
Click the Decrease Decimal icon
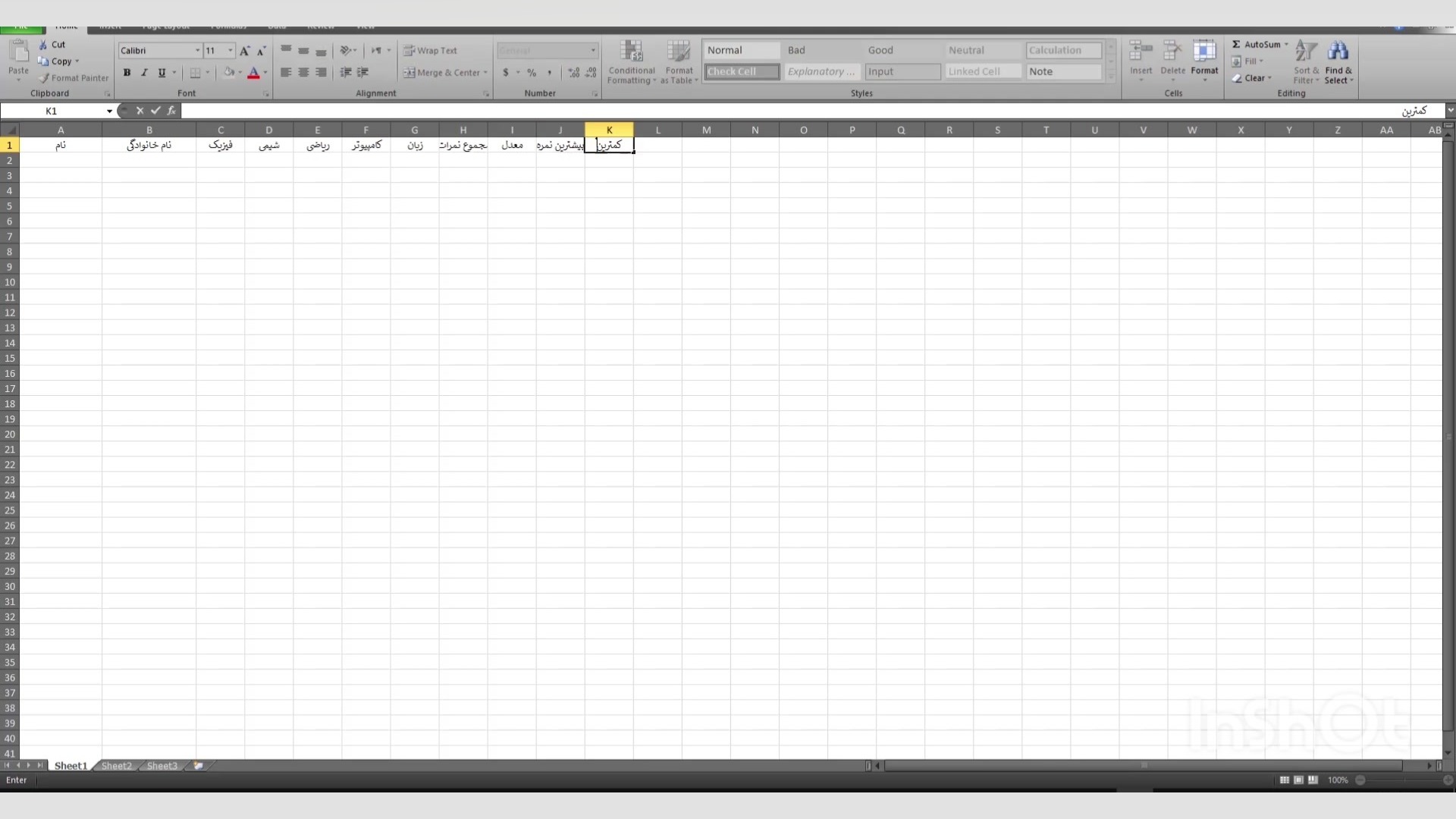tap(591, 73)
